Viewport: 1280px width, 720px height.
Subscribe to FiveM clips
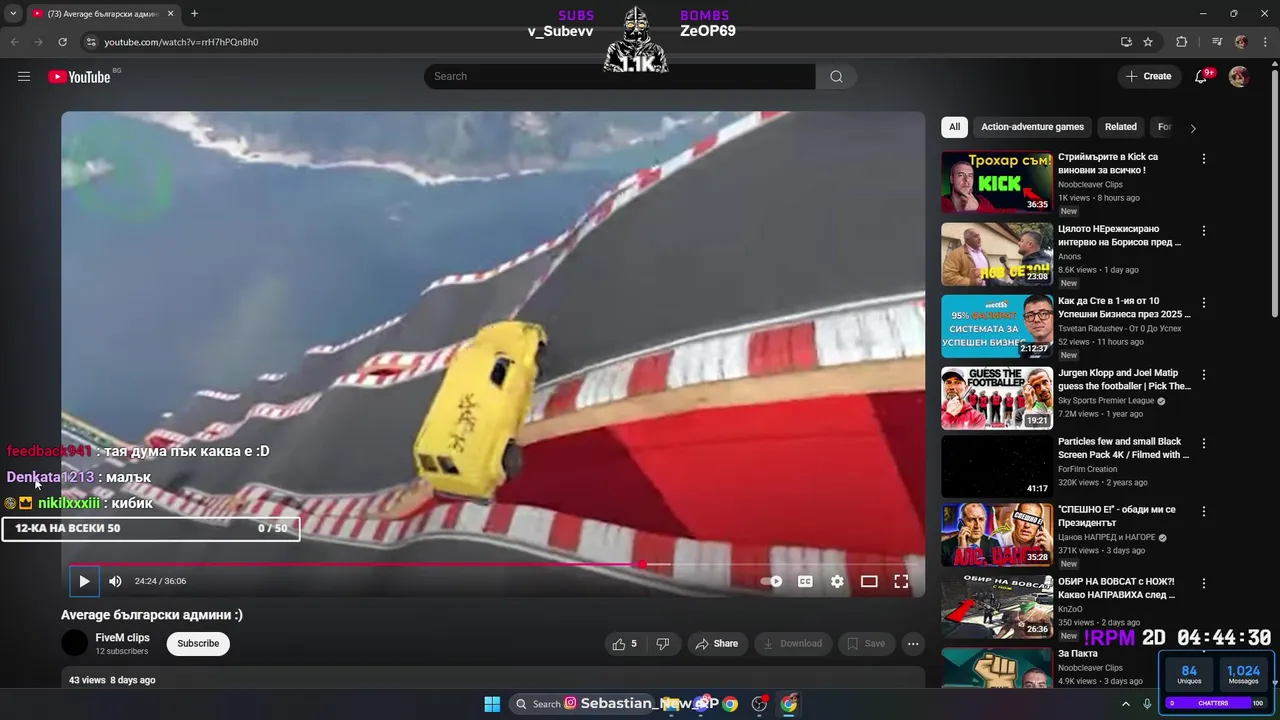[x=198, y=643]
